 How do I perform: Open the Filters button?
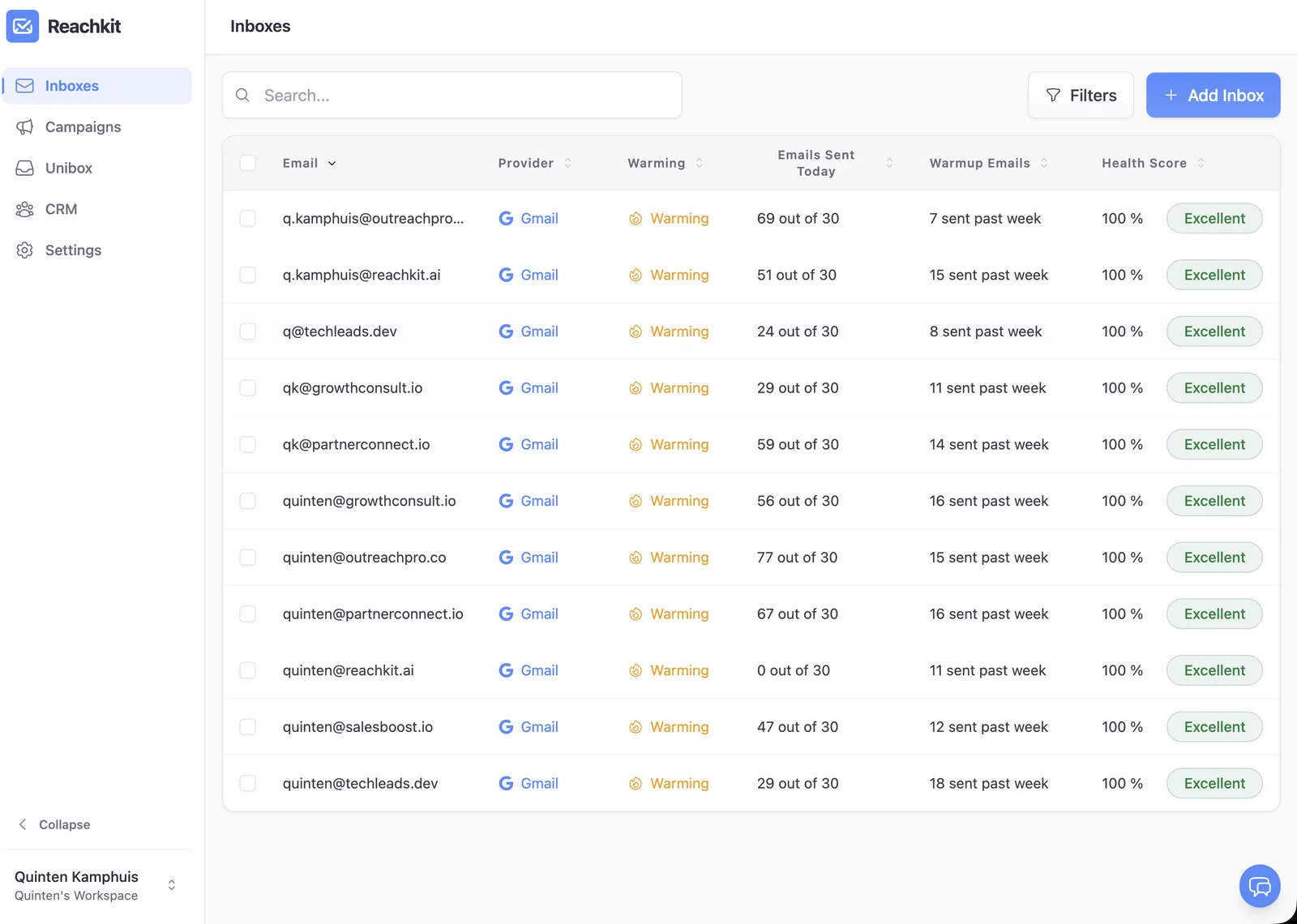tap(1081, 96)
